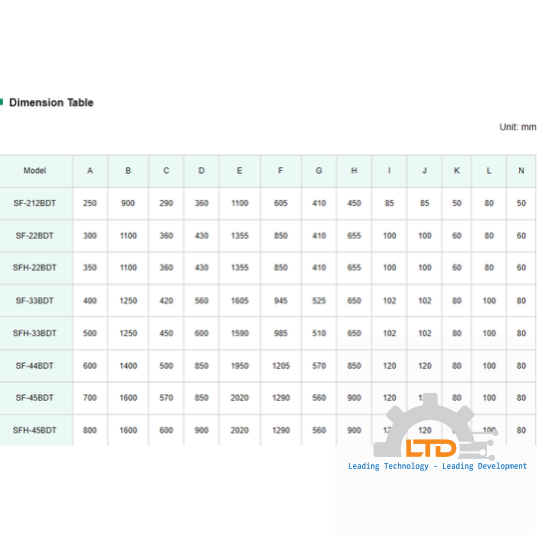Click the "1590" value for SFH-33BDT

tap(240, 333)
